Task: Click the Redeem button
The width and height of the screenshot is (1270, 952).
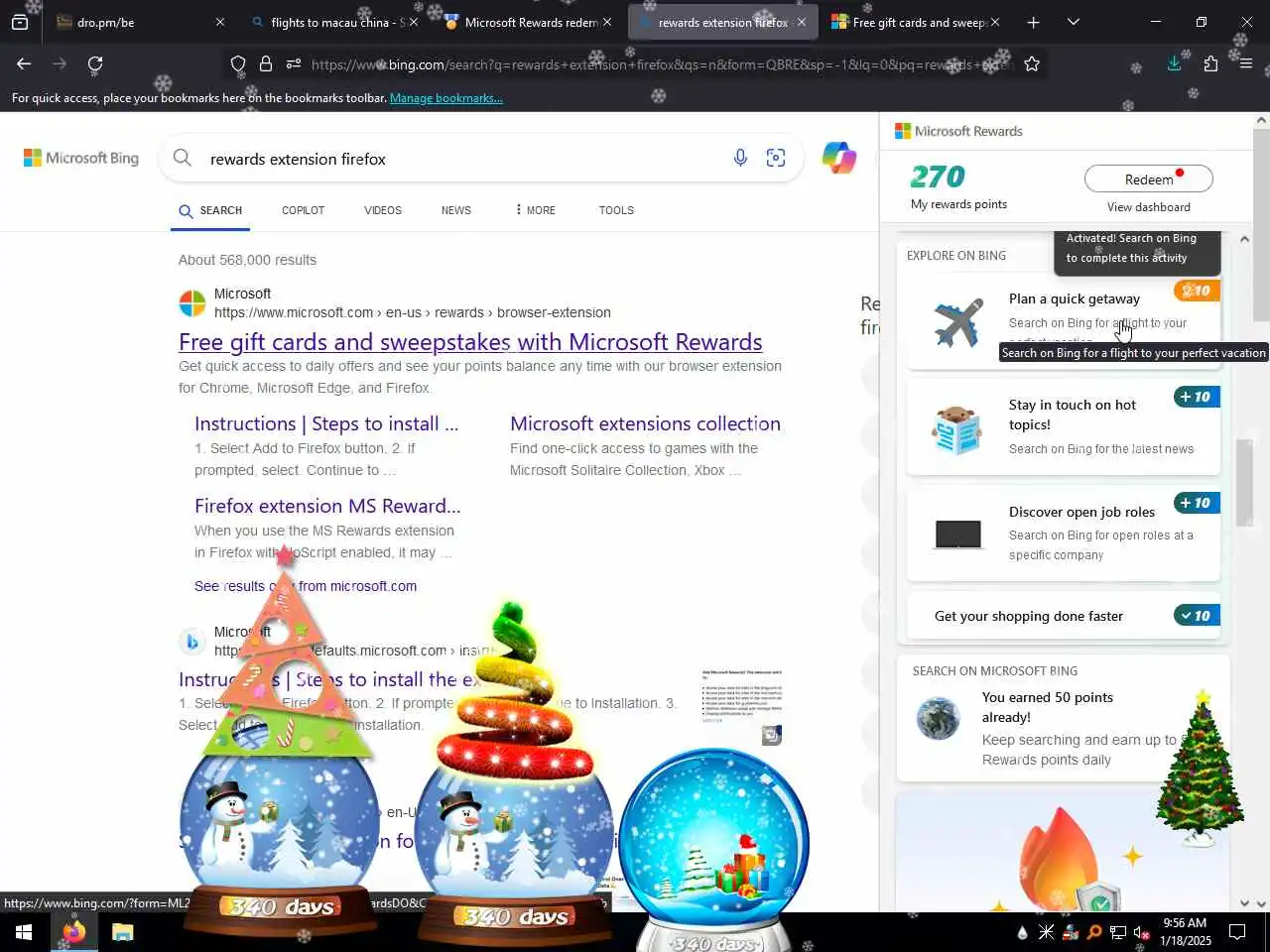Action: pyautogui.click(x=1149, y=178)
